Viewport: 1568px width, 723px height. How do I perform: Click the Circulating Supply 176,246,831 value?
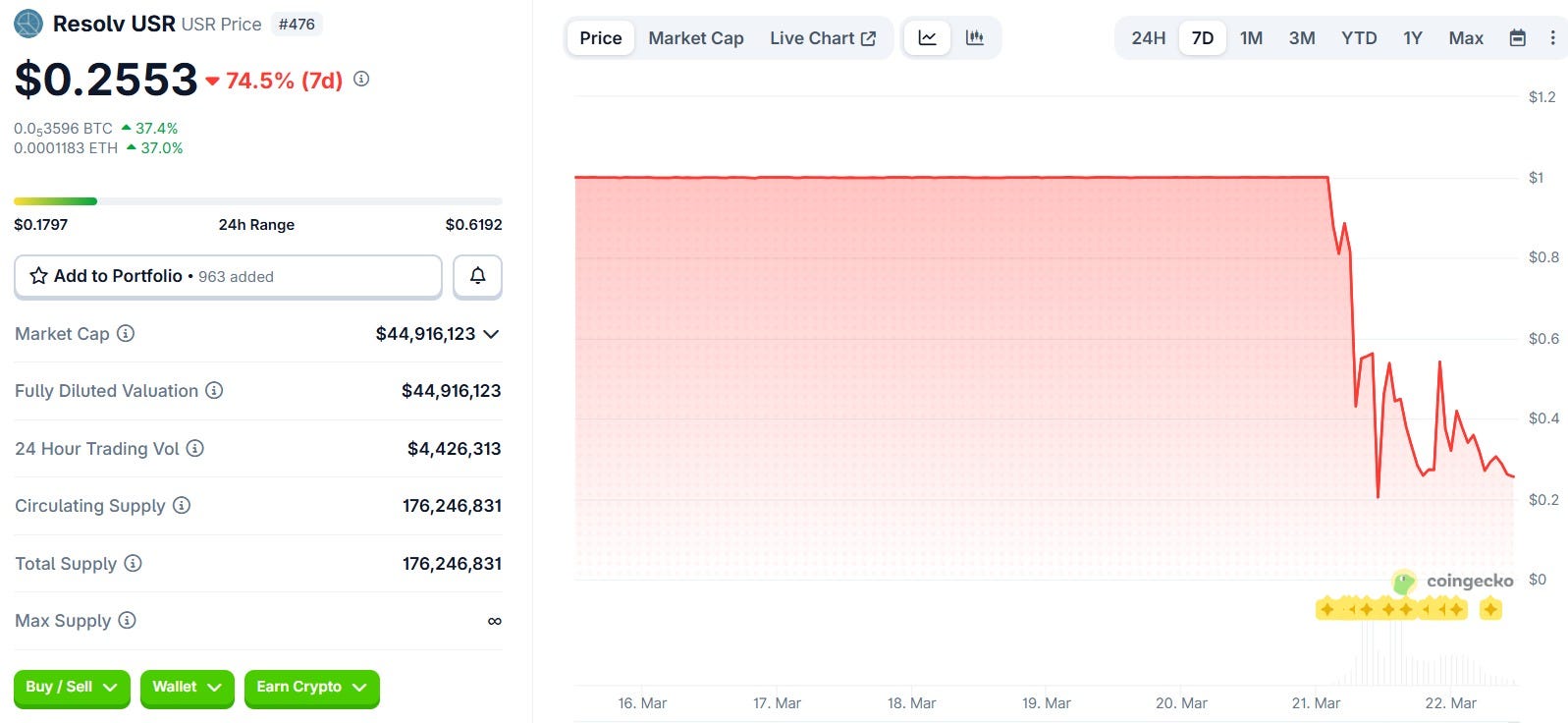452,506
